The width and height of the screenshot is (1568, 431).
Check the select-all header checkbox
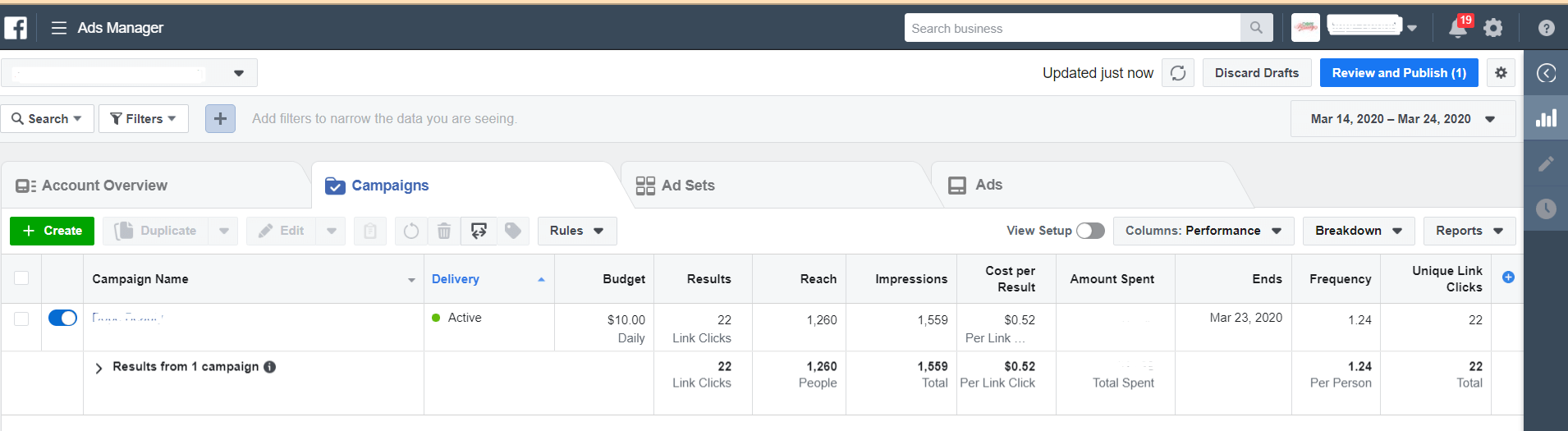(x=21, y=278)
